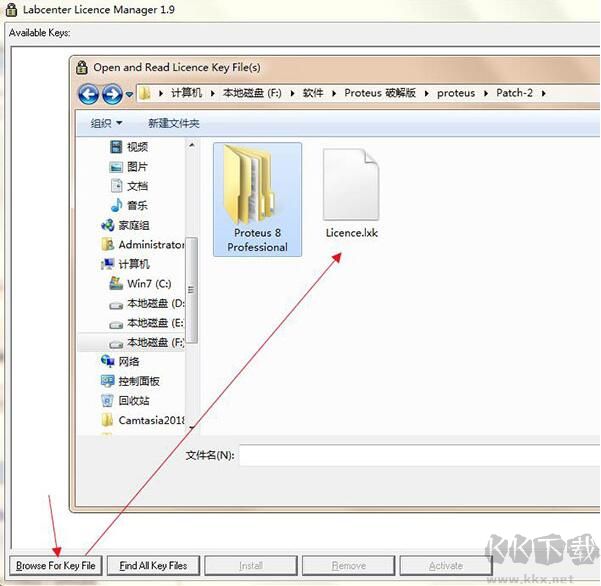
Task: Select 计算机 in the breadcrumb path
Action: [x=186, y=93]
